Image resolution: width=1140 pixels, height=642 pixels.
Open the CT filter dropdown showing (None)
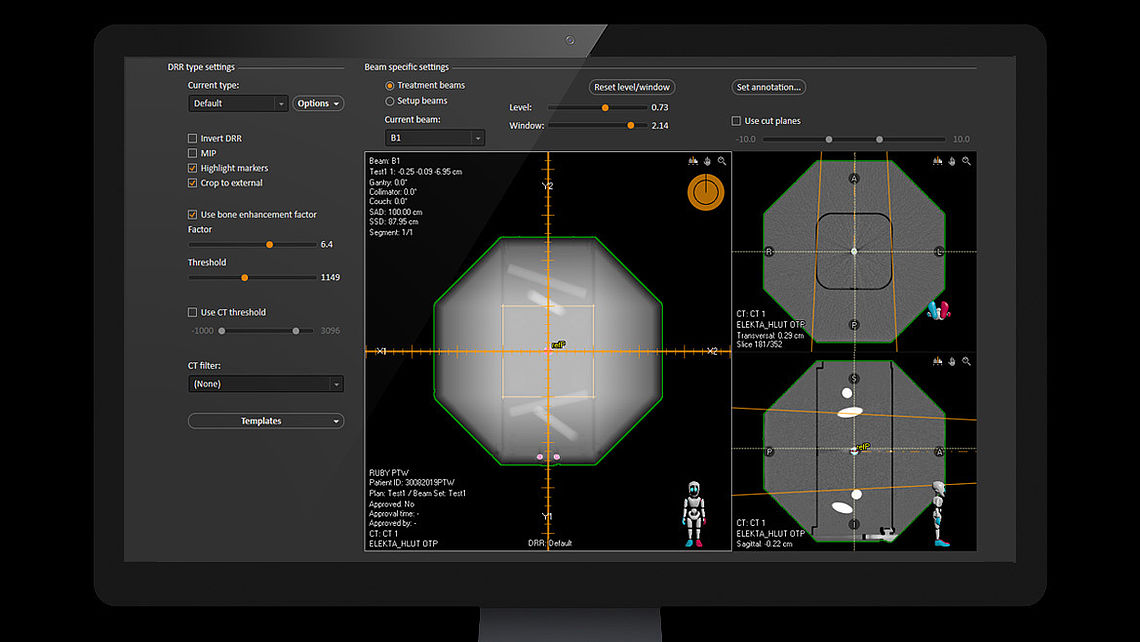point(265,383)
